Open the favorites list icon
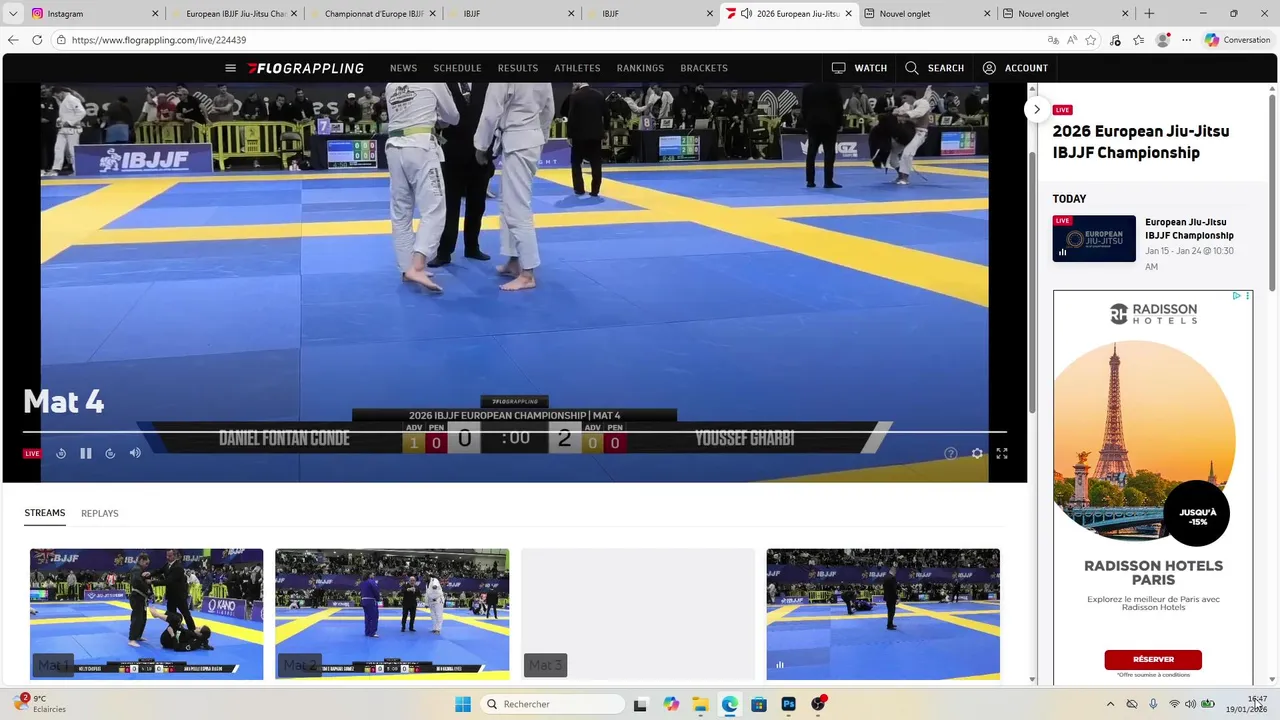The height and width of the screenshot is (720, 1280). pyautogui.click(x=1139, y=40)
